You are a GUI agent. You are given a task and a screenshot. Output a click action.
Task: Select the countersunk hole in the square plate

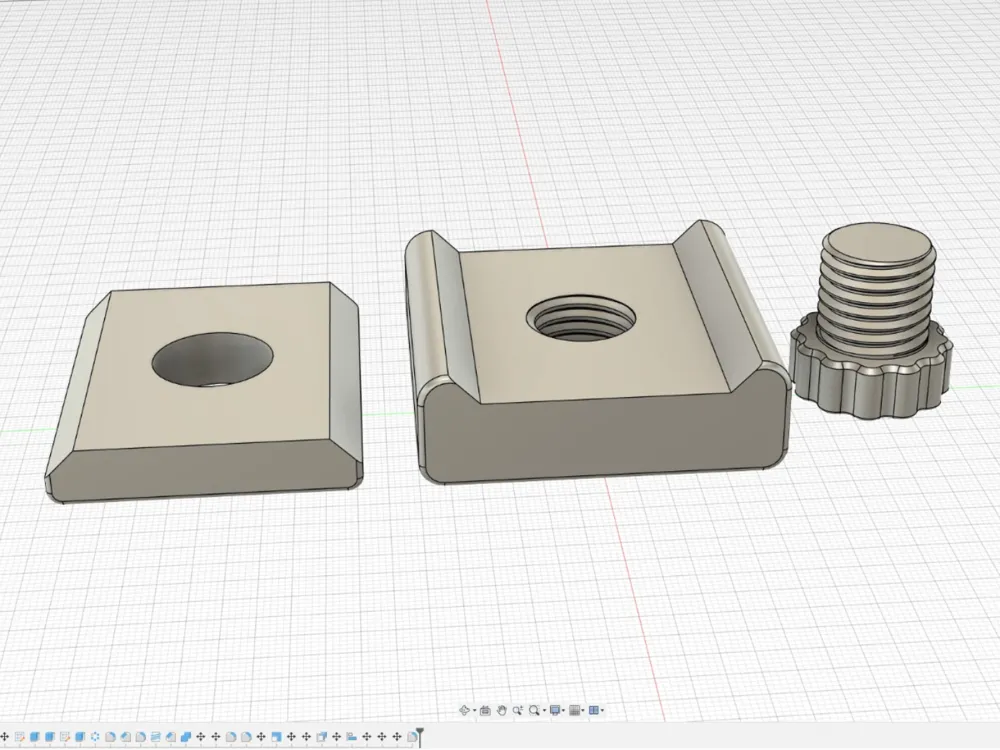pyautogui.click(x=212, y=358)
